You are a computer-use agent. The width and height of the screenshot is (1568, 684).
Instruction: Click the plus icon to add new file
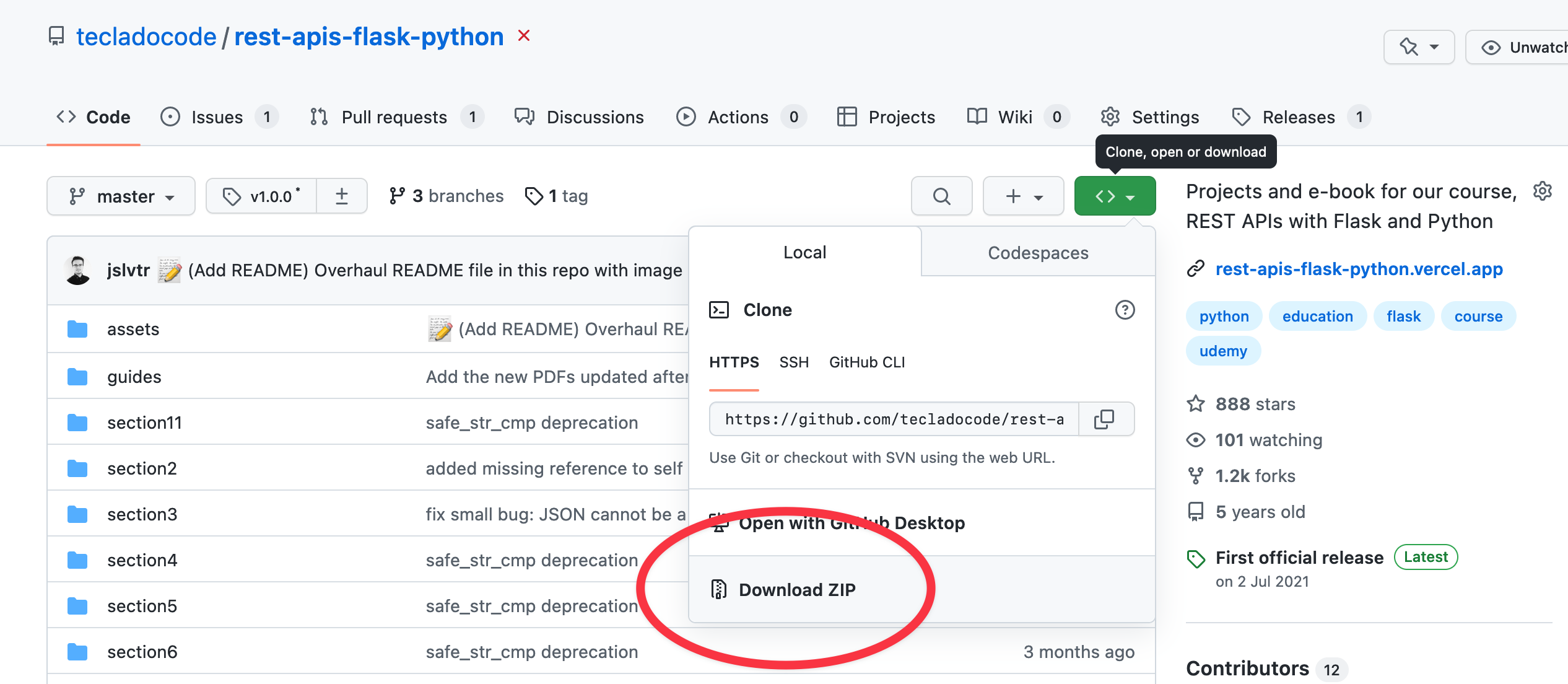coord(1013,196)
